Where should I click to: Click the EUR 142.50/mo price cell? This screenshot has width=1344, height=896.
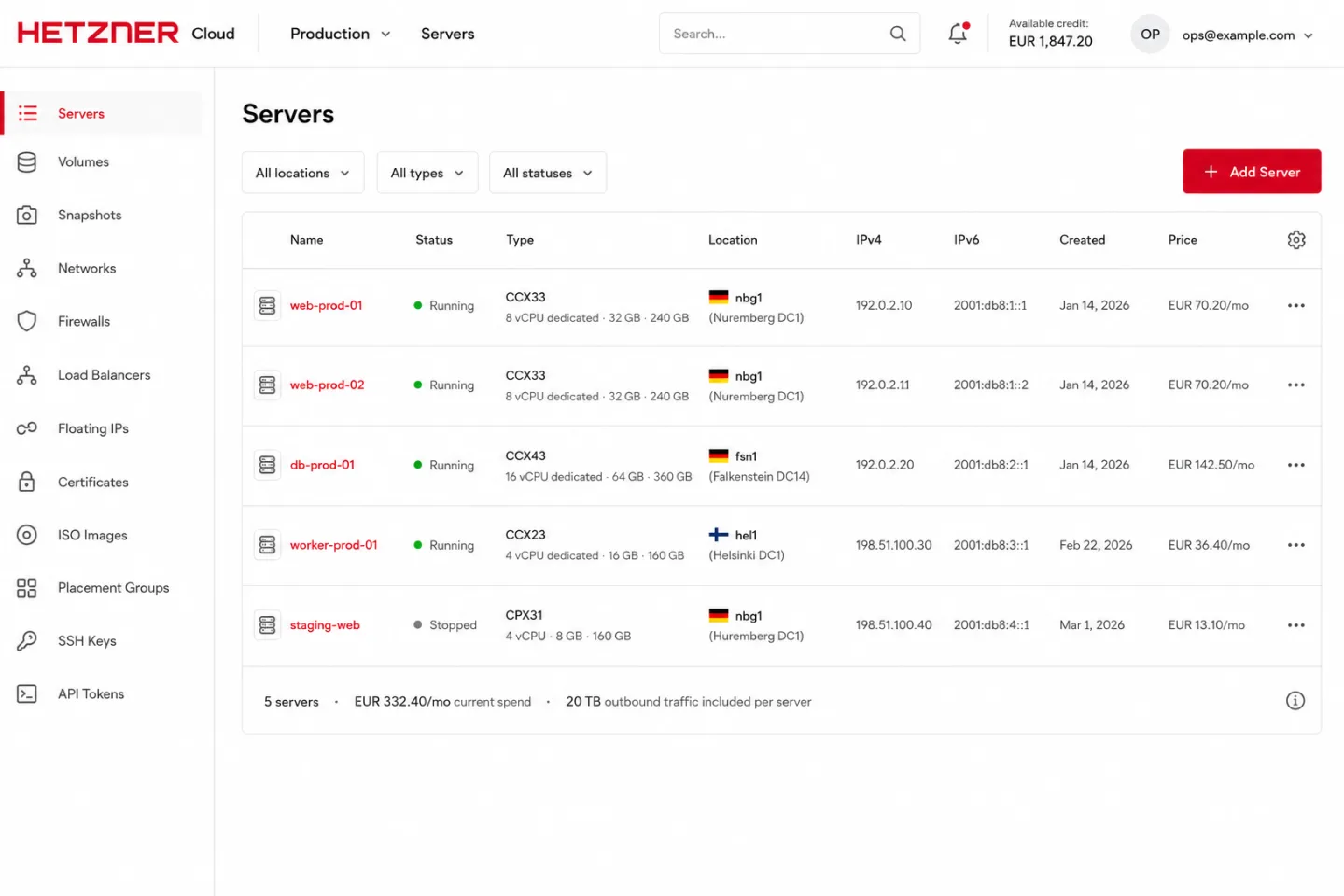tap(1211, 465)
